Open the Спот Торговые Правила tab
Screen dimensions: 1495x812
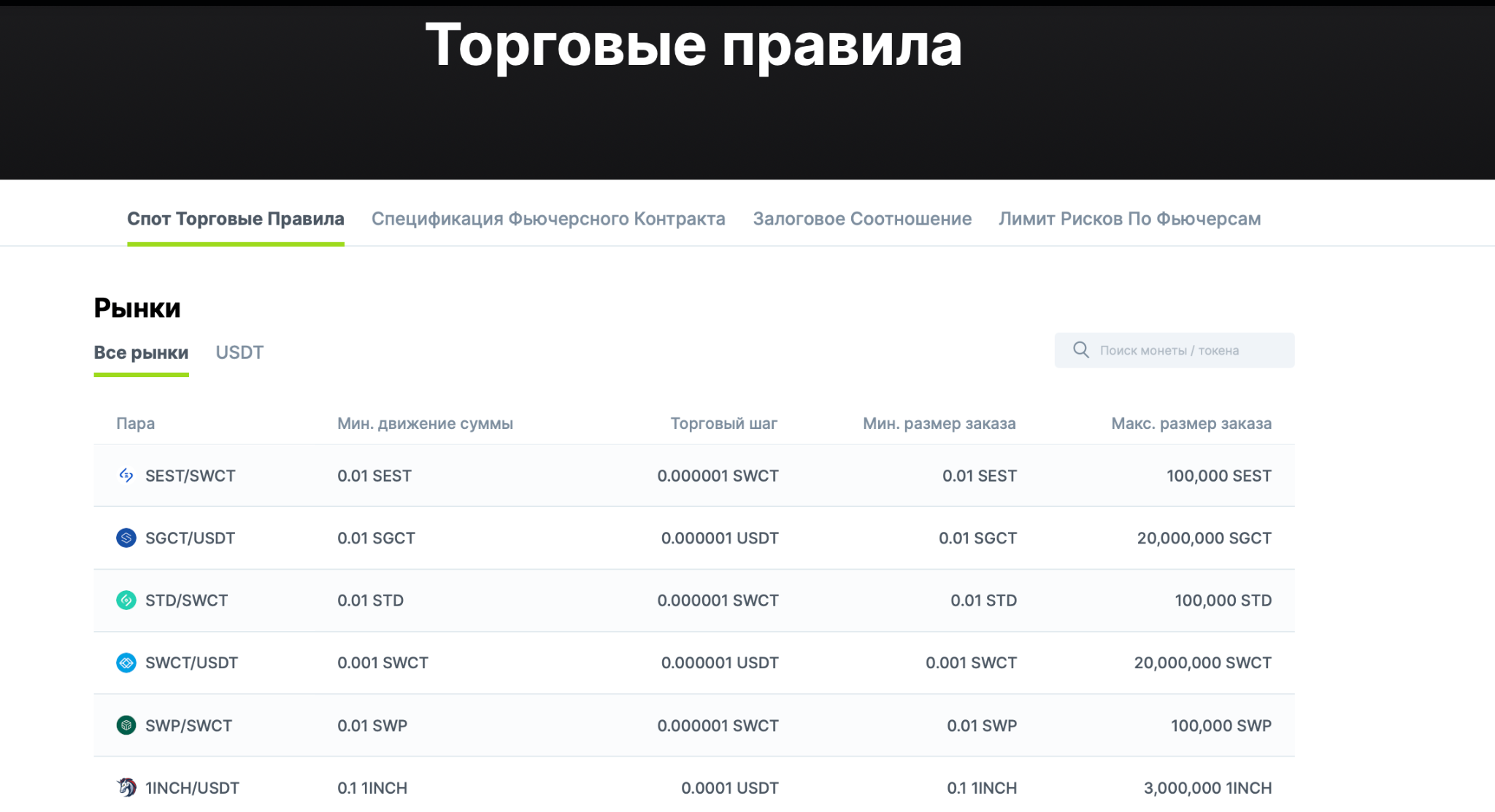point(236,219)
